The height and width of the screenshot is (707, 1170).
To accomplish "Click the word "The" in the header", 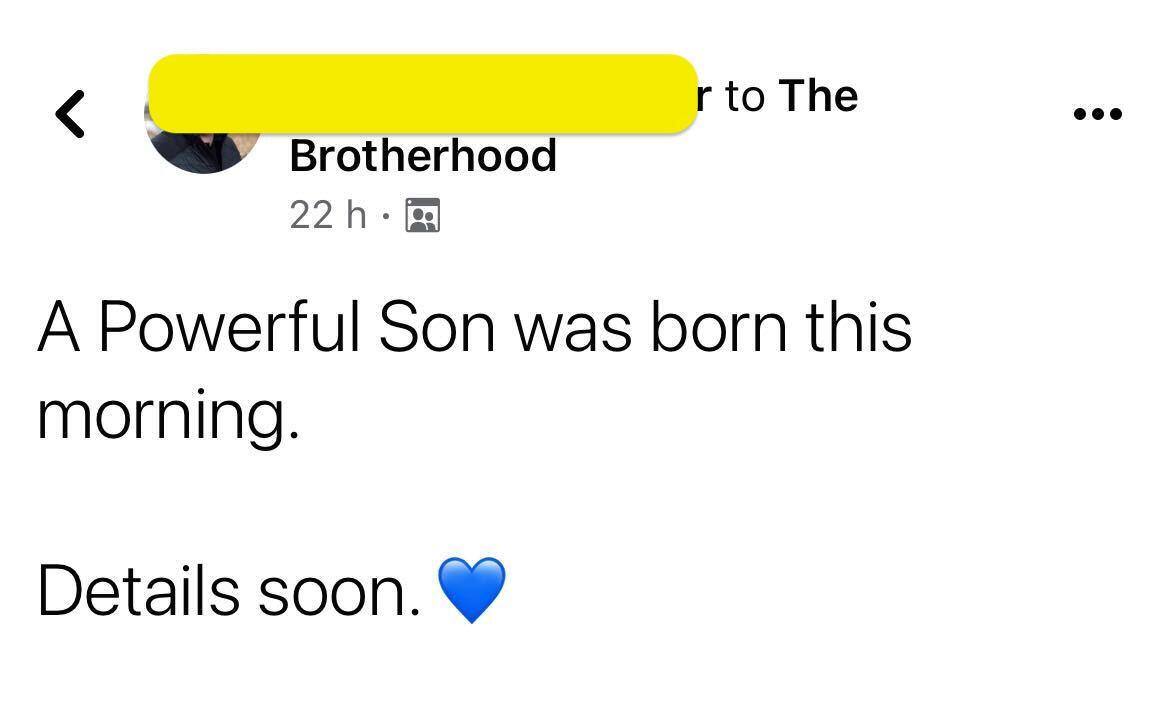I will tap(819, 96).
